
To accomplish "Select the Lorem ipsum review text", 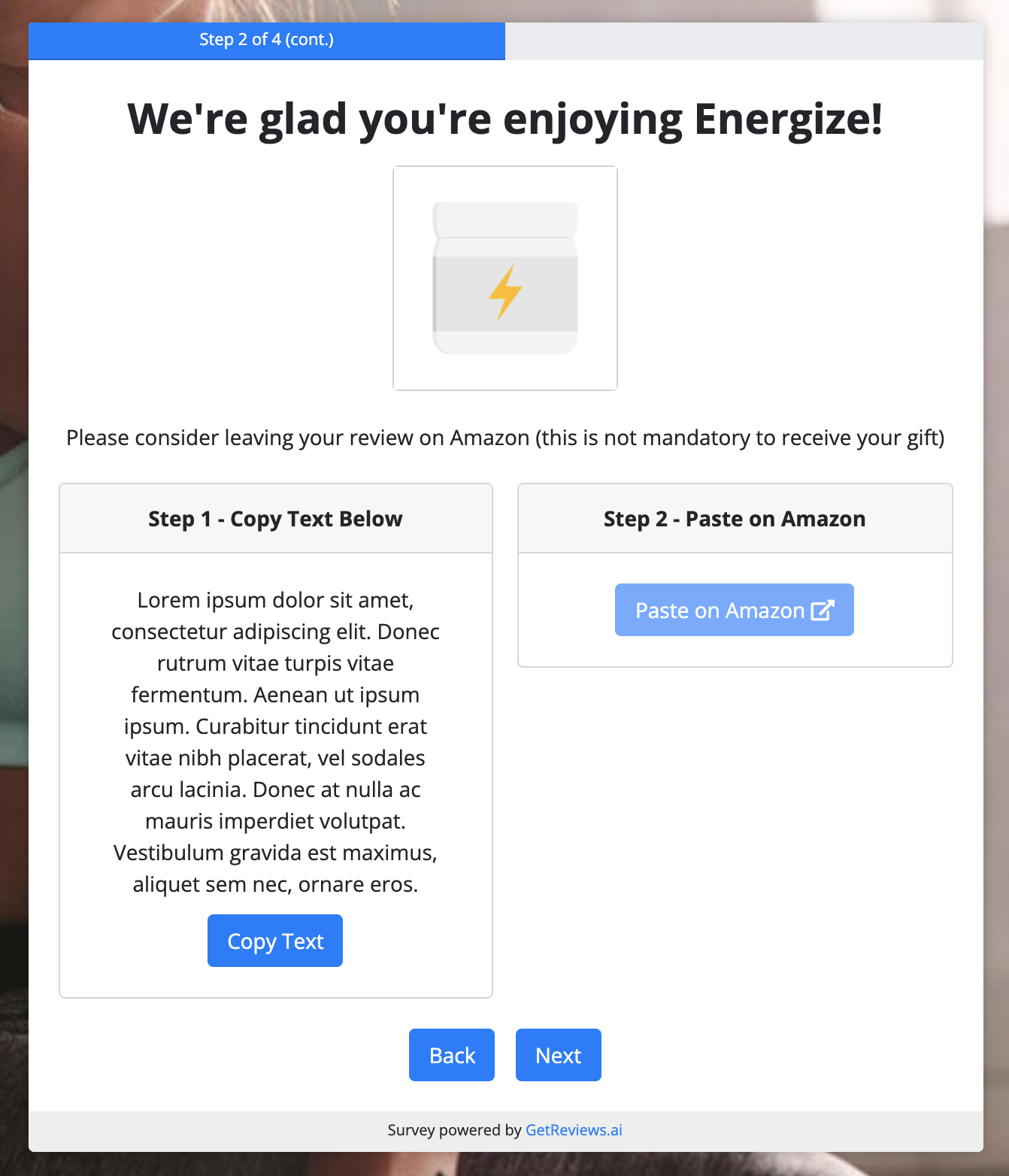I will tap(275, 742).
